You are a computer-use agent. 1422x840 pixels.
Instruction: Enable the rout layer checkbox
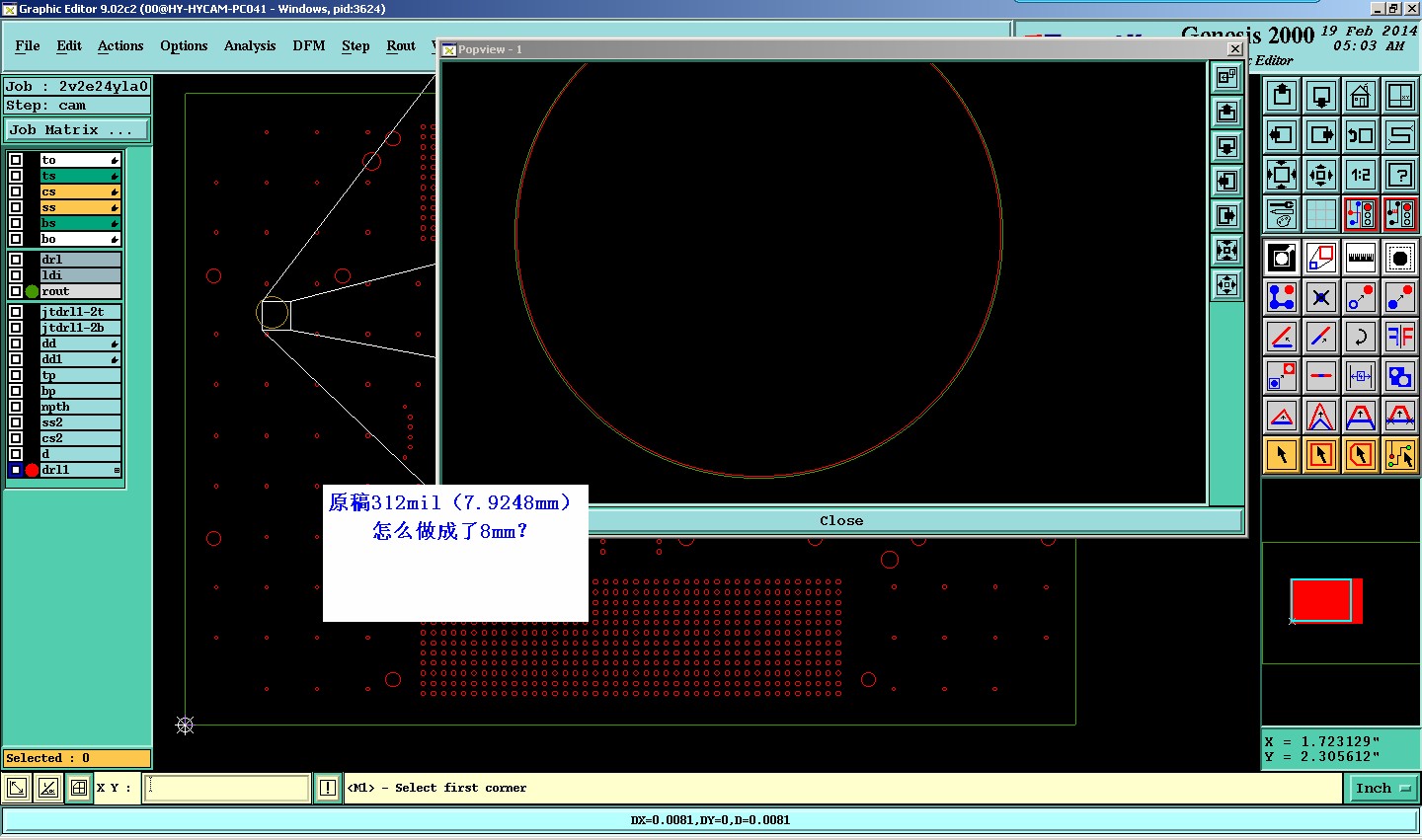coord(16,291)
